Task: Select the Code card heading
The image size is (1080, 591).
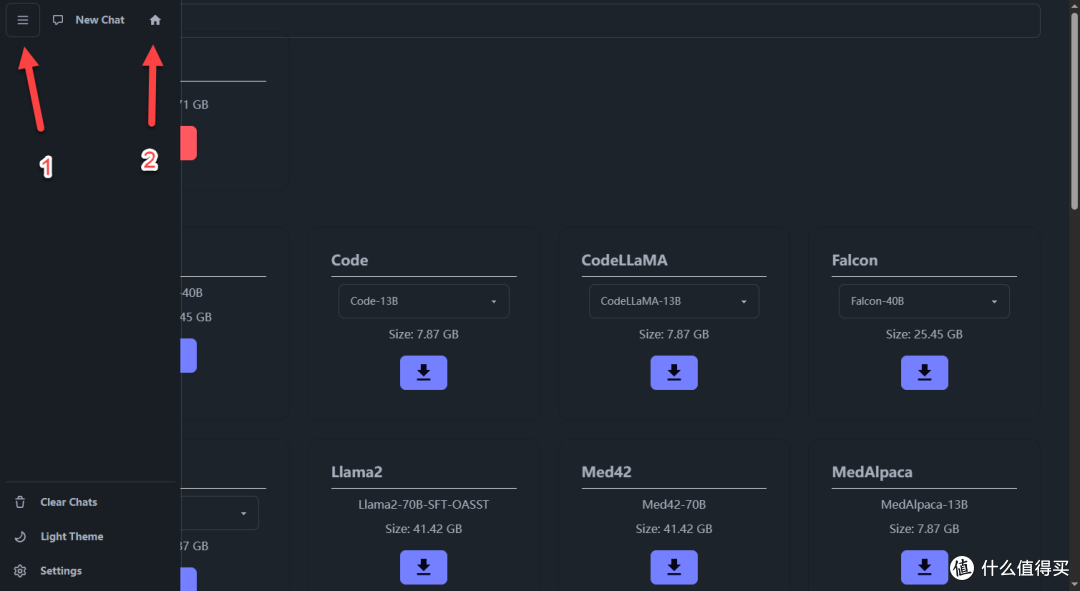Action: (350, 260)
